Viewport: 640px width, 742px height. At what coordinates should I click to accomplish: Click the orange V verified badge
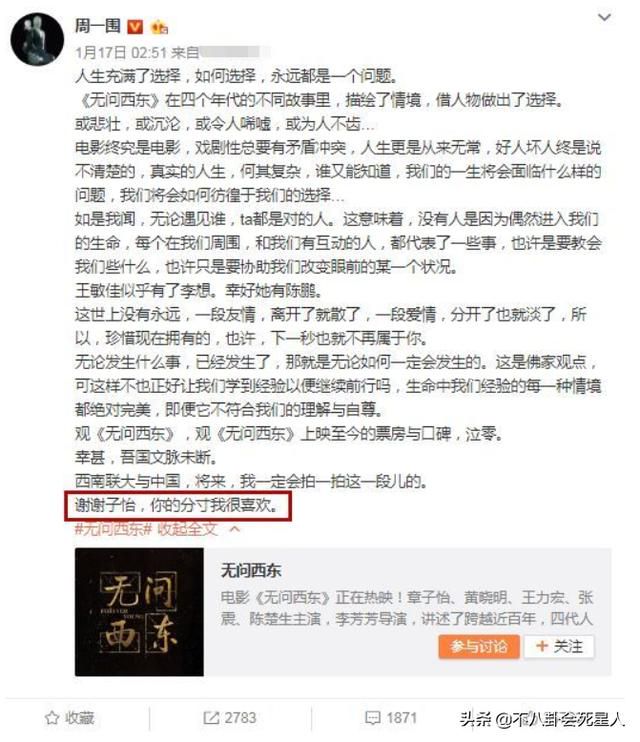coord(135,27)
